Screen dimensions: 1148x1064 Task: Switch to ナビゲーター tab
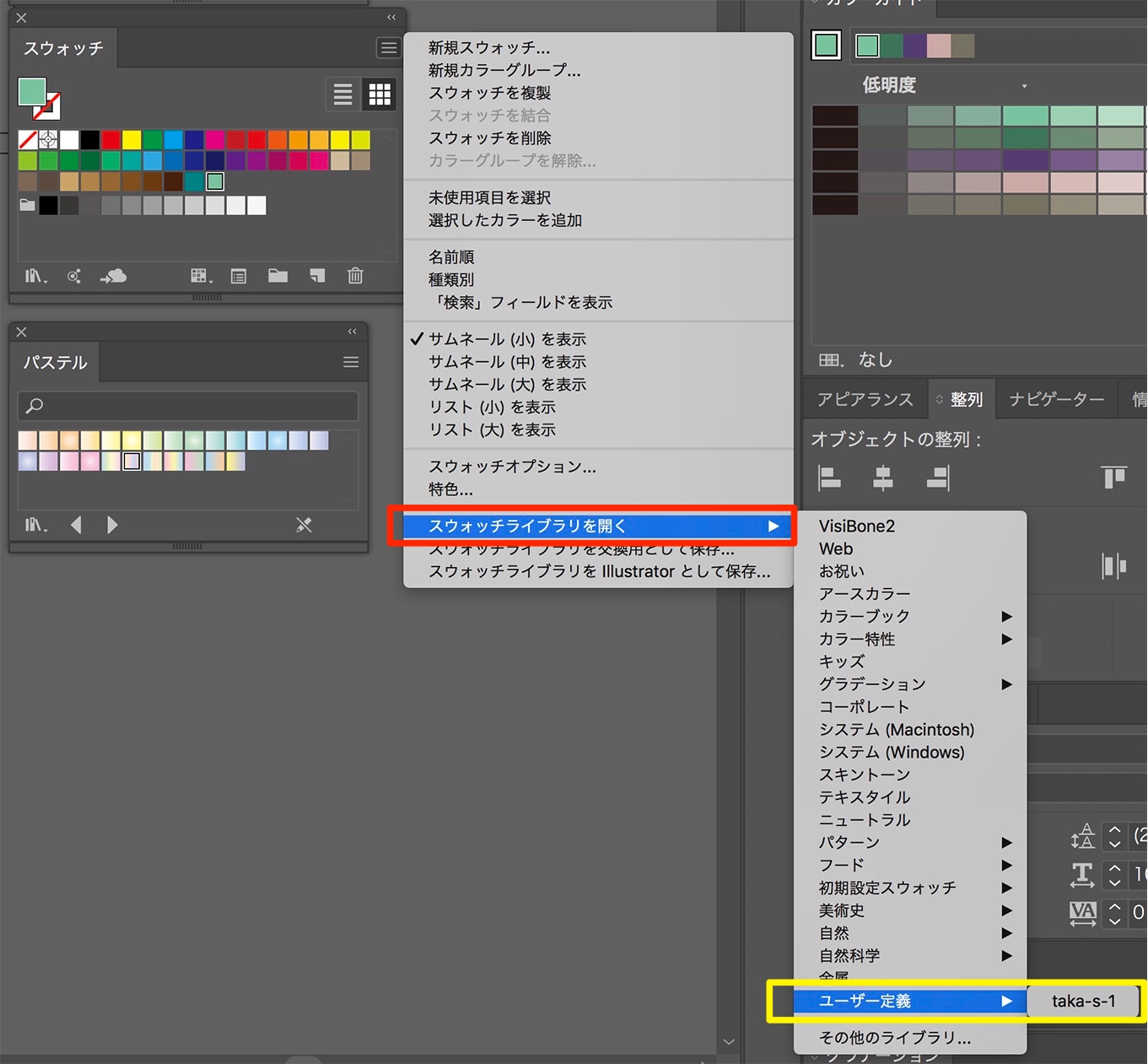coord(1057,399)
